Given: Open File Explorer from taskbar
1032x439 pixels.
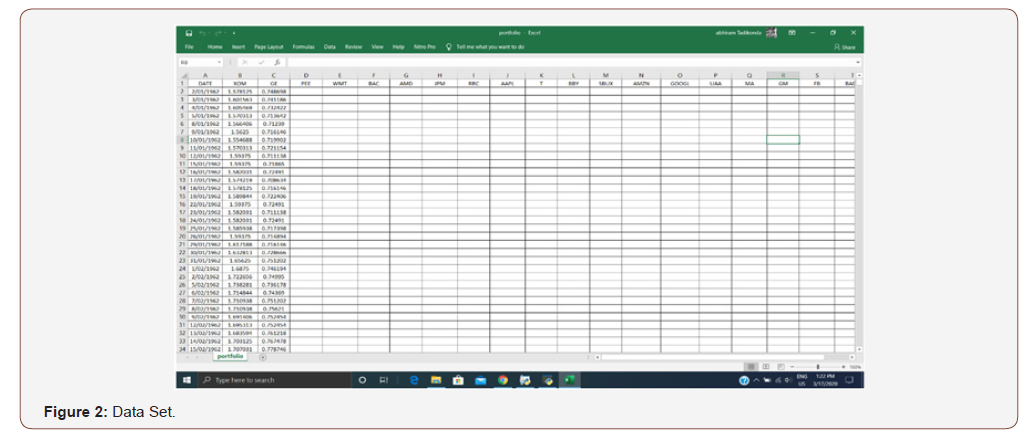Looking at the screenshot, I should point(437,380).
